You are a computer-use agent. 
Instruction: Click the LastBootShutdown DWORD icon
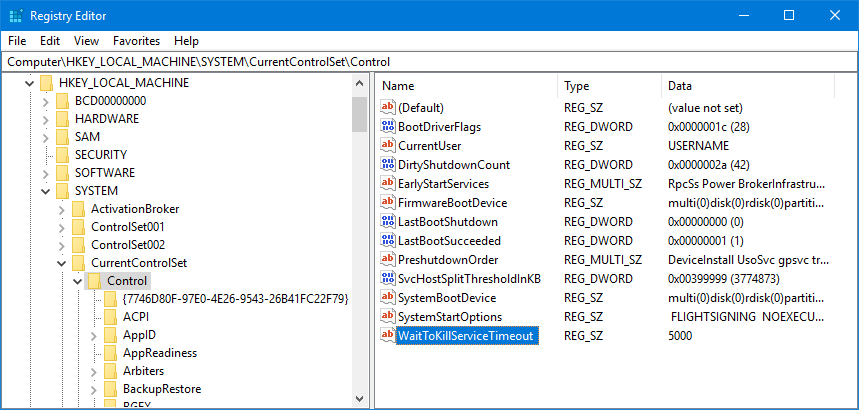click(x=388, y=222)
